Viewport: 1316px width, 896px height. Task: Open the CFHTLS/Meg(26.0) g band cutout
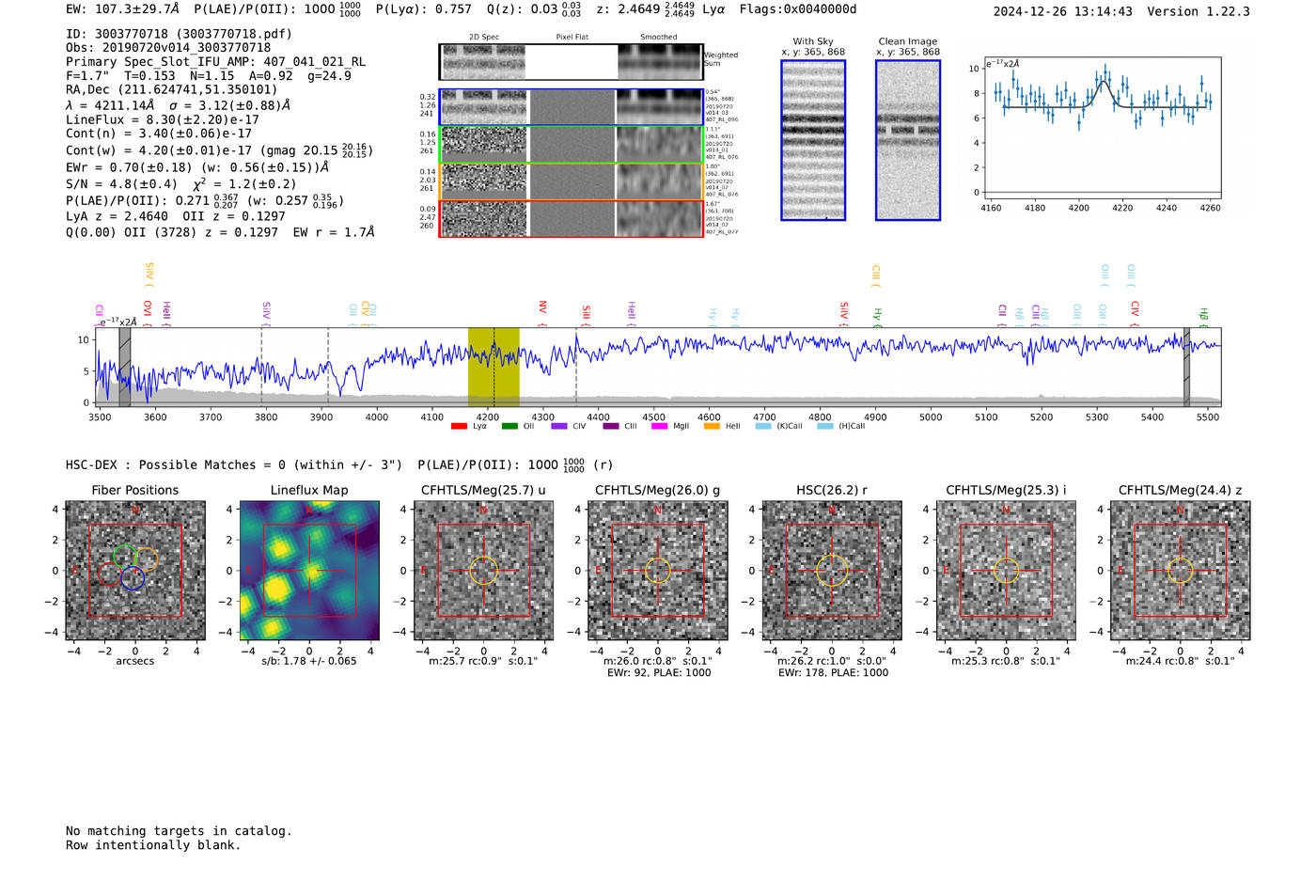point(658,570)
